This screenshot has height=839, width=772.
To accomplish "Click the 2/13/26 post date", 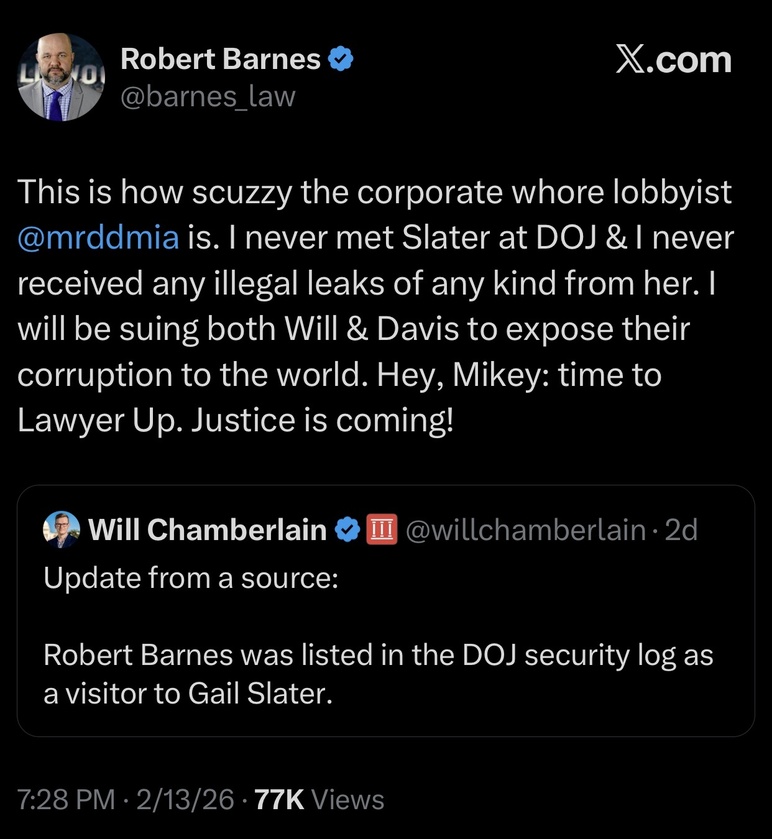I will click(186, 799).
